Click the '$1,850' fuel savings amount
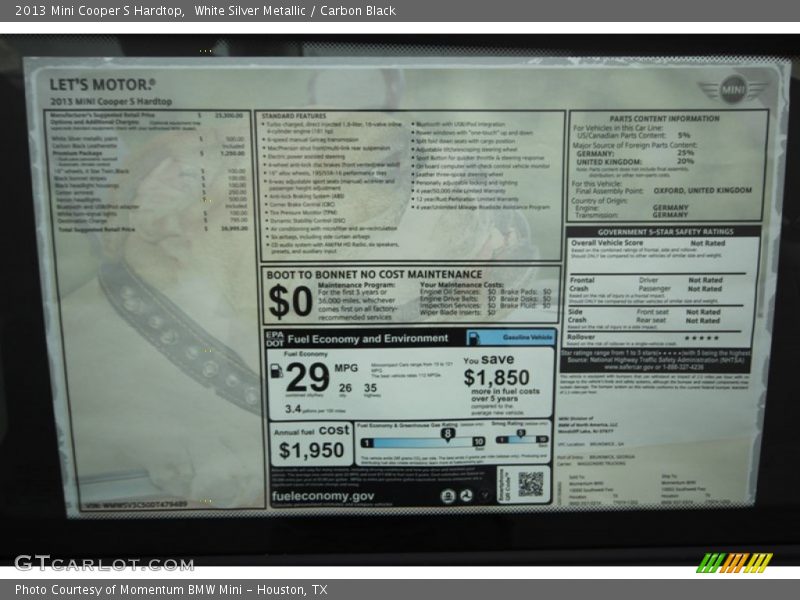 coord(496,378)
